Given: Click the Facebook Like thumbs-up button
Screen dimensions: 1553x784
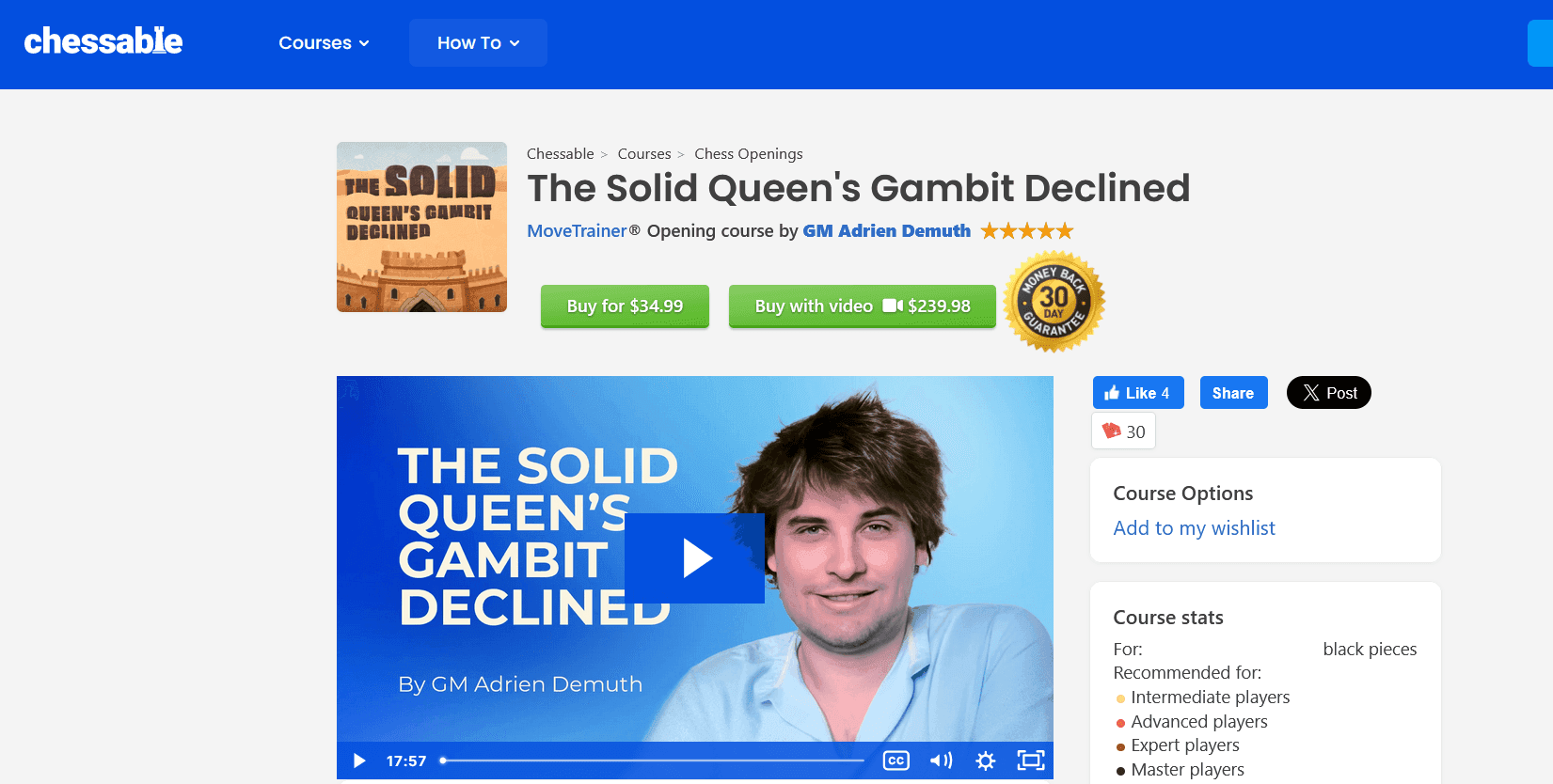Looking at the screenshot, I should click(x=1138, y=393).
